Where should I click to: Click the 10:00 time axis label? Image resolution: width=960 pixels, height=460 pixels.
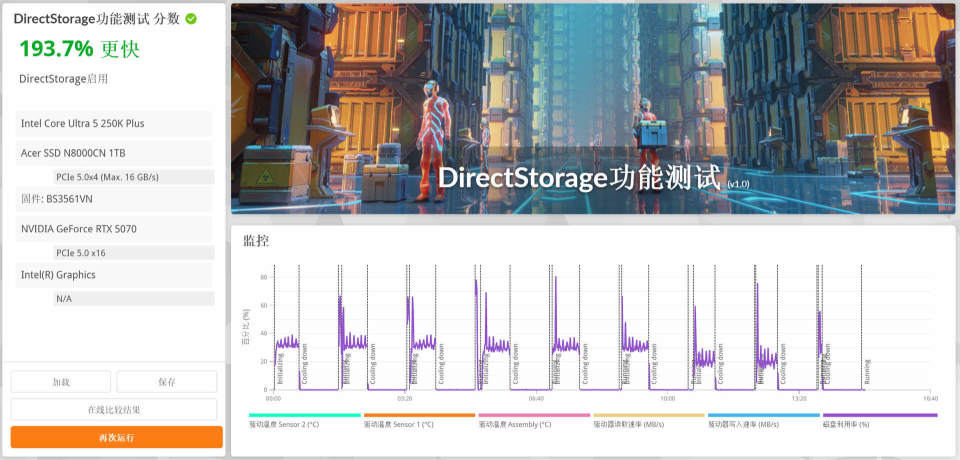667,398
